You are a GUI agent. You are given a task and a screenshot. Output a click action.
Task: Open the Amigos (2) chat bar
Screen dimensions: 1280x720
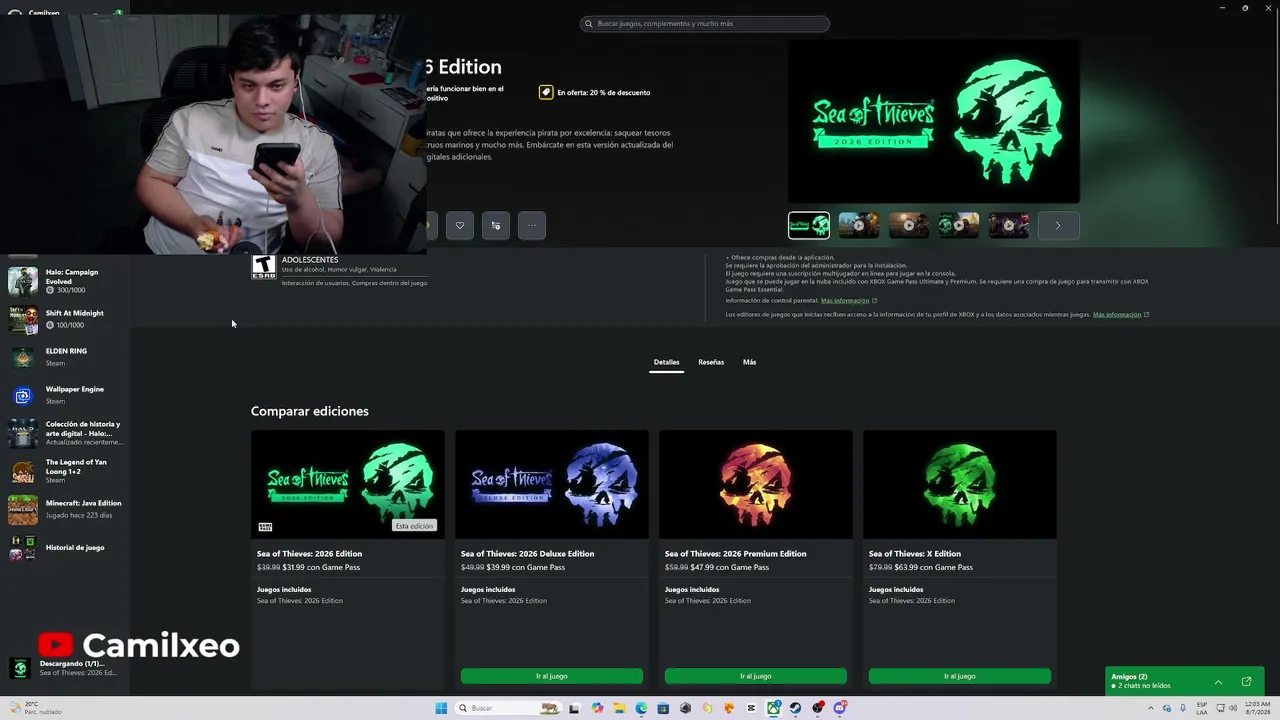[x=1185, y=680]
